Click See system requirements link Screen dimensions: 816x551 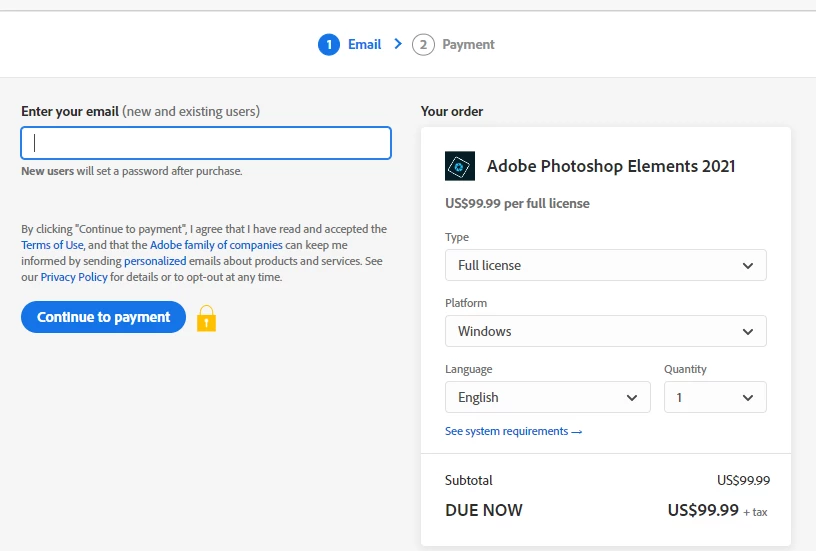(513, 431)
